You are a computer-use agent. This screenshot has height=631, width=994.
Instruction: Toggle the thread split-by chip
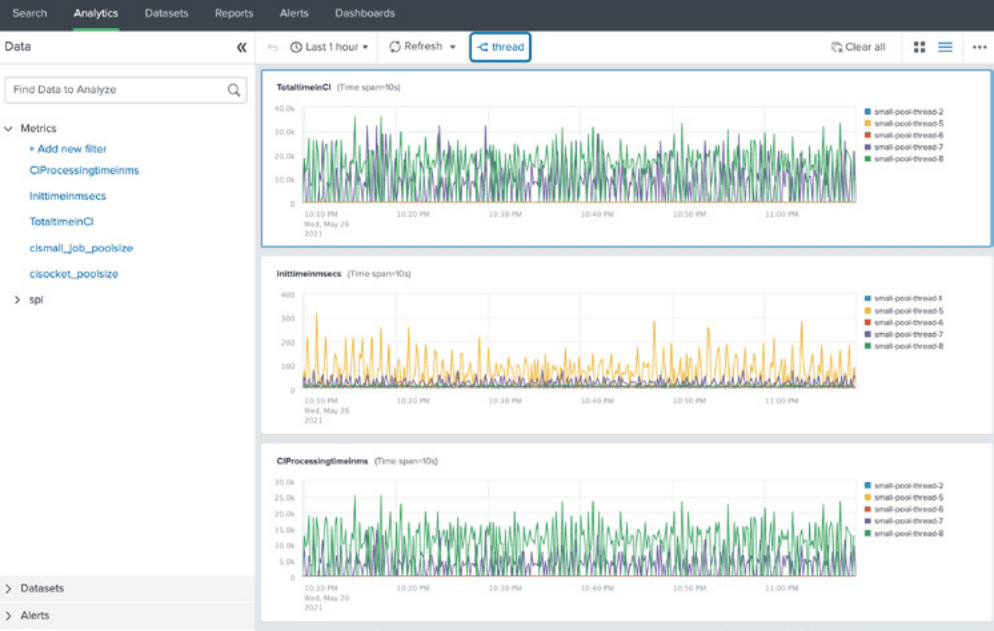coord(500,46)
